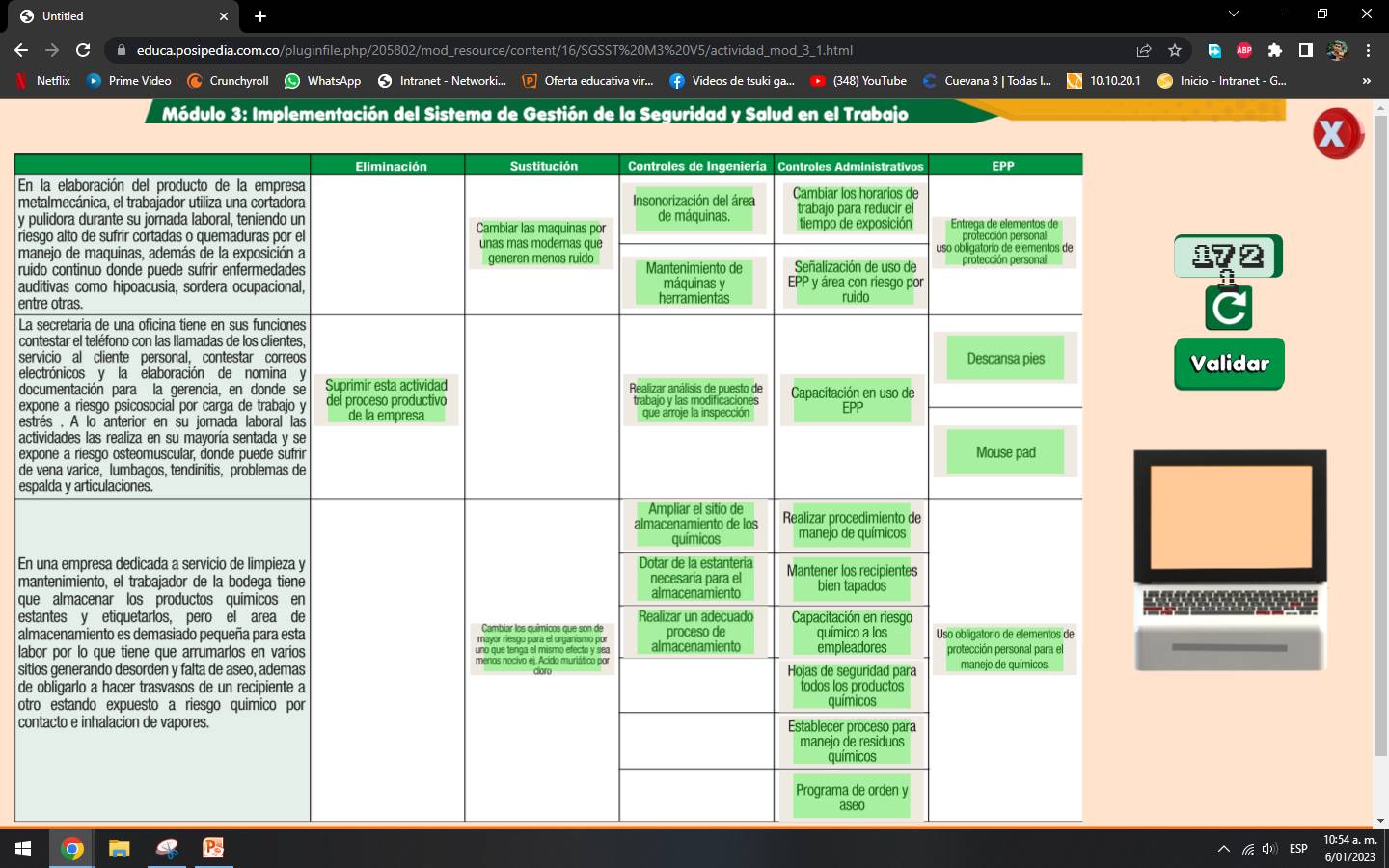
Task: Toggle the browser side panel icon
Action: (x=1306, y=50)
